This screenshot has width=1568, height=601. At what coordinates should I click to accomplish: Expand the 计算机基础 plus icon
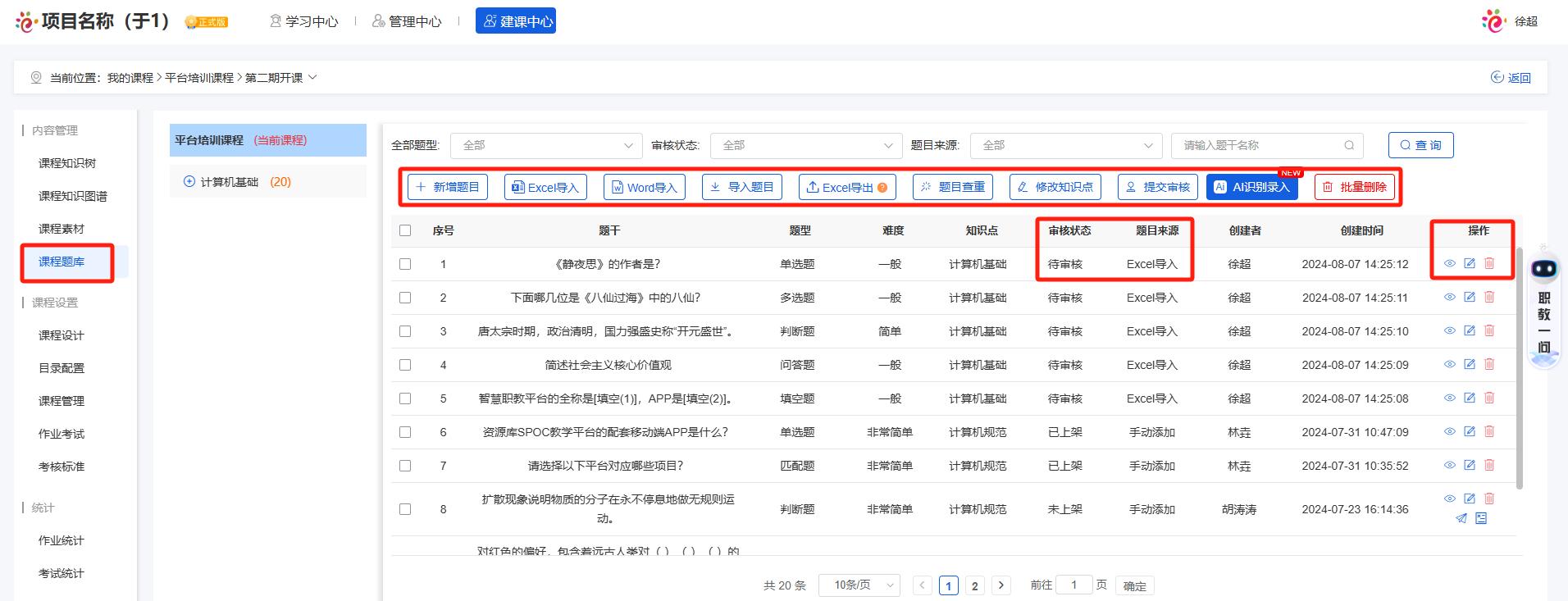pos(189,181)
